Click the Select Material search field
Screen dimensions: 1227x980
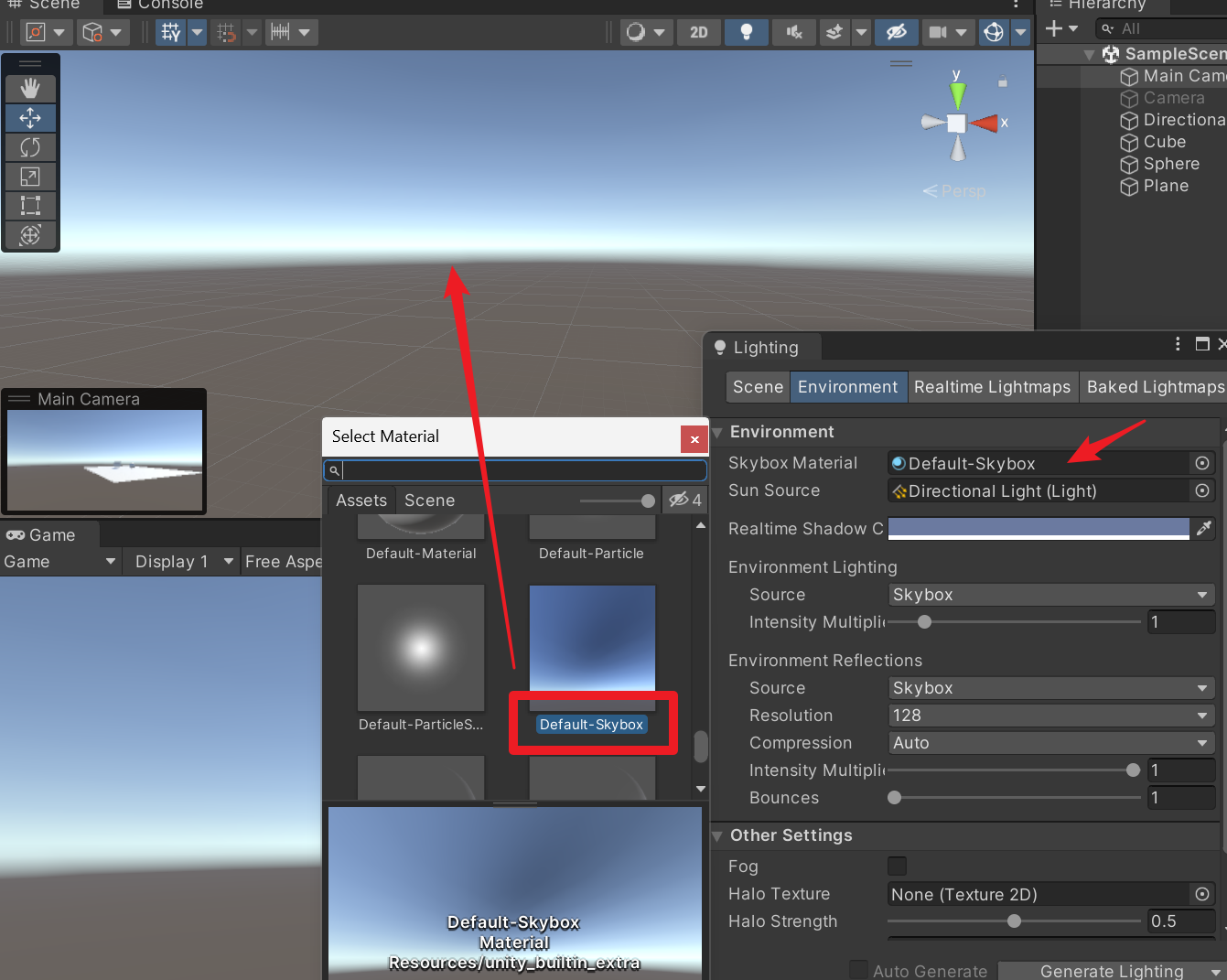click(515, 469)
